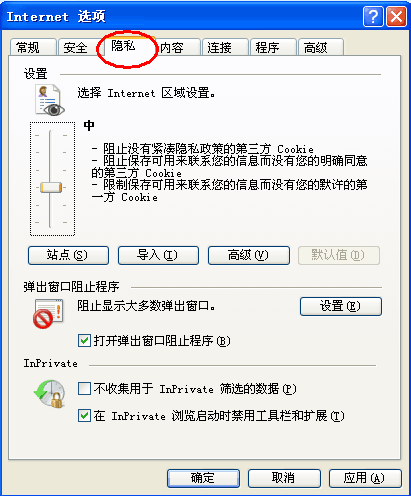Open pop-up blocker 设置(E) button
Viewport: 411px width, 496px height.
coord(341,306)
